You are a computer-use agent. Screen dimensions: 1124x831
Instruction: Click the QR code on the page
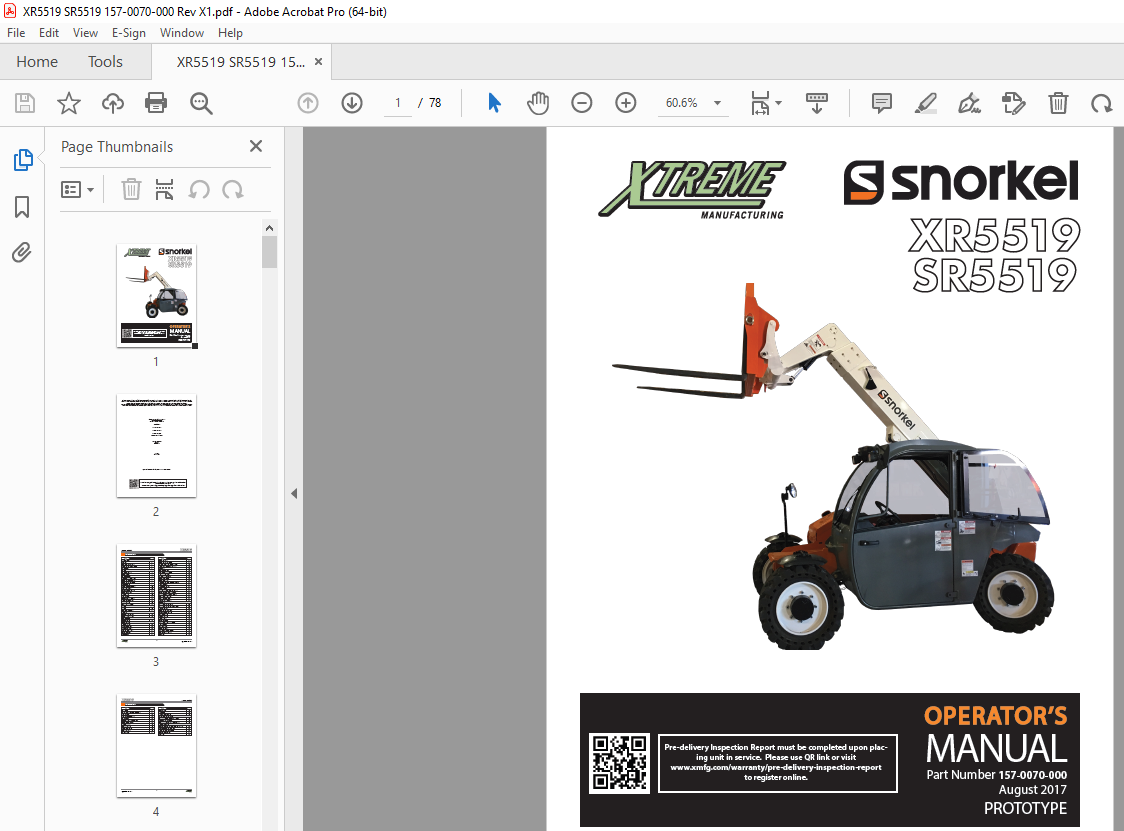(x=619, y=763)
